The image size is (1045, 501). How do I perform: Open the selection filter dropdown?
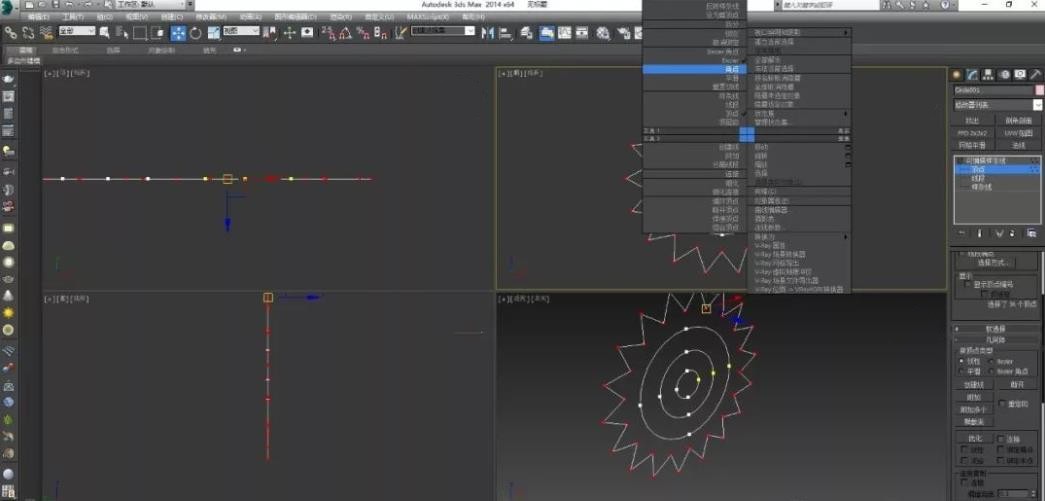click(x=77, y=32)
